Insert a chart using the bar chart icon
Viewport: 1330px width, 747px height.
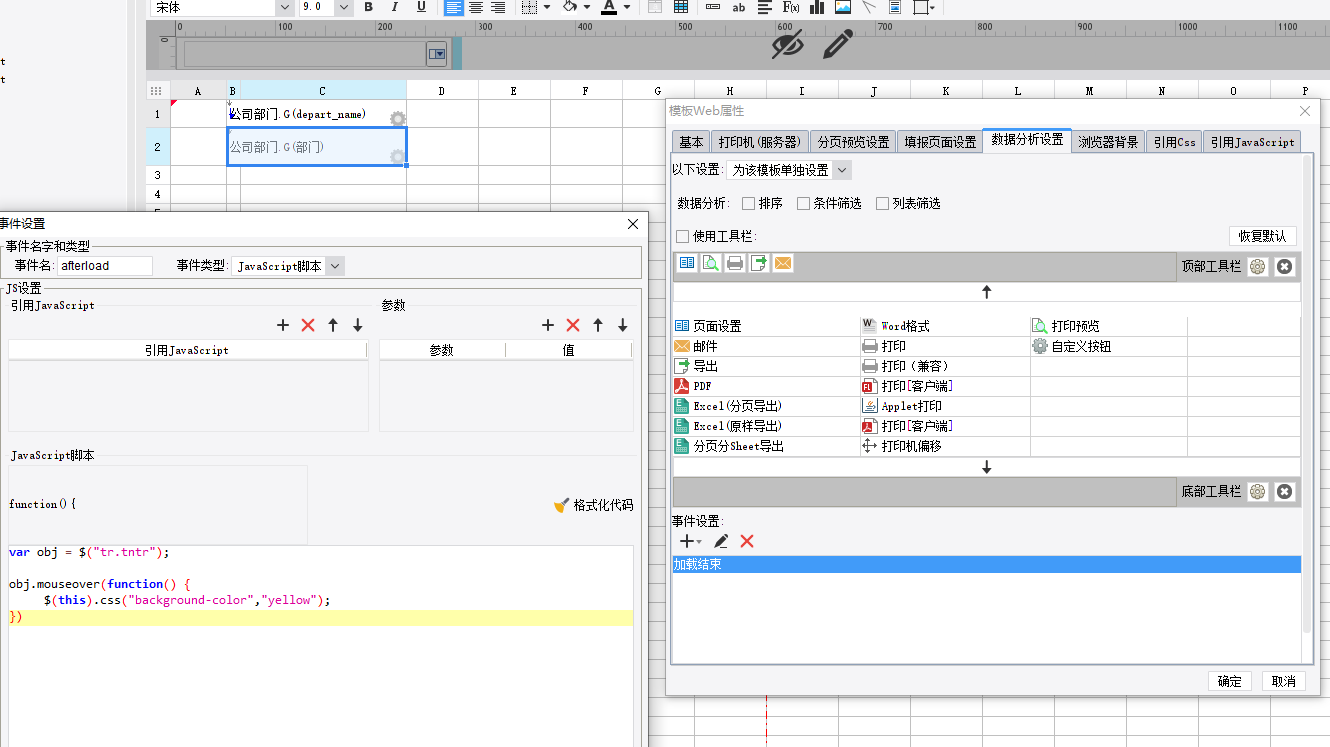click(x=817, y=7)
